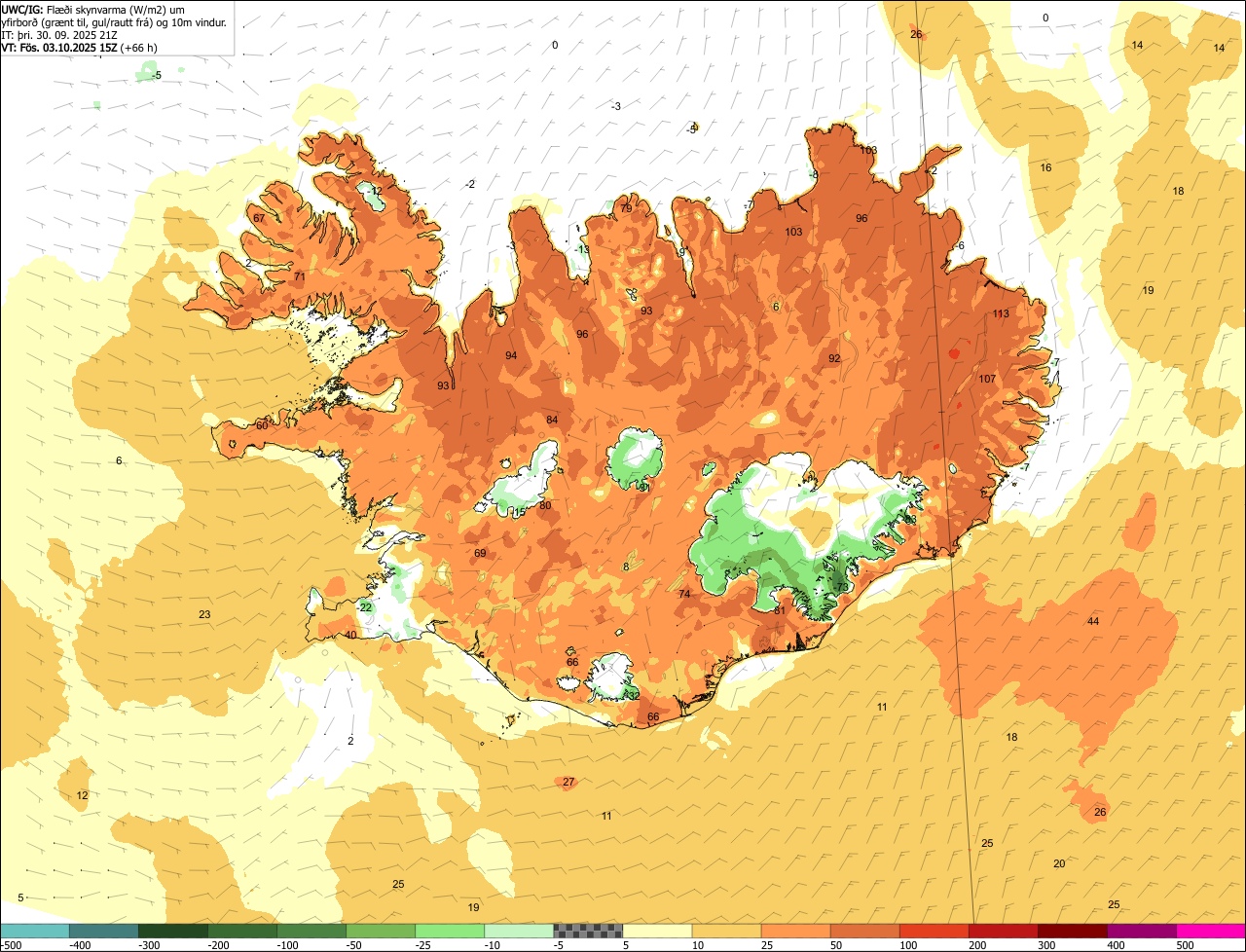Click the green swatch between -200 and -100
The image size is (1246, 952).
[x=242, y=931]
